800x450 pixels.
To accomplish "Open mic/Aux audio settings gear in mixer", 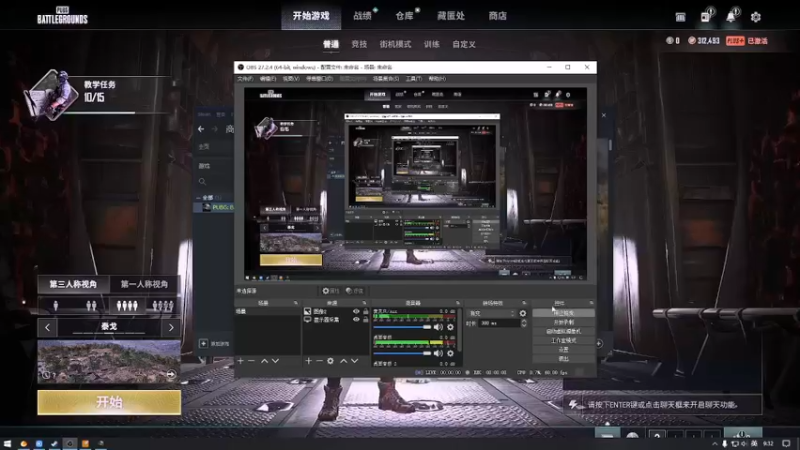I will [x=450, y=327].
